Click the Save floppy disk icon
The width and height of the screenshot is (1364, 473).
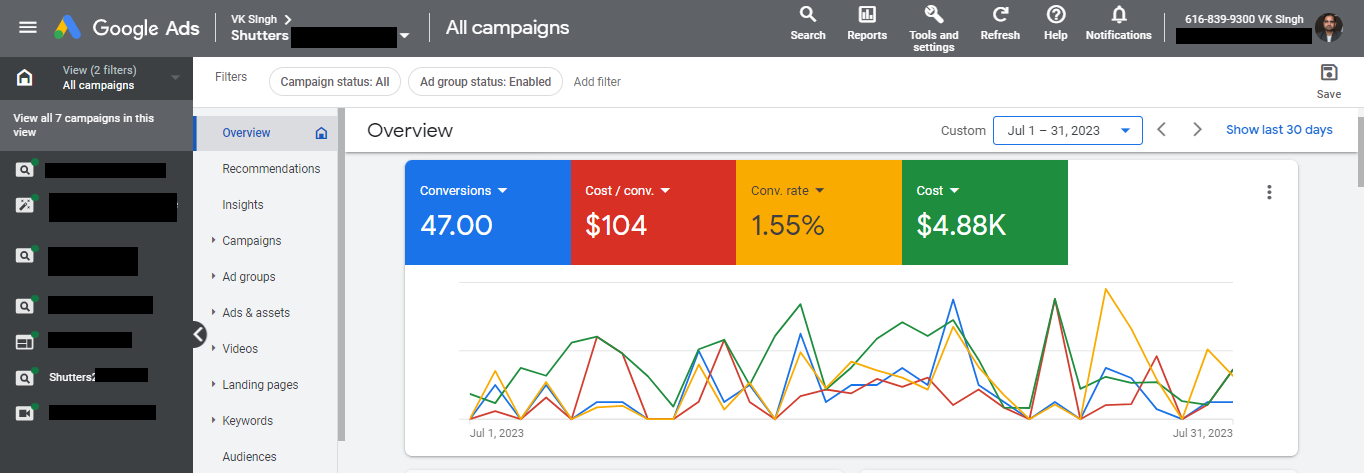click(1329, 73)
